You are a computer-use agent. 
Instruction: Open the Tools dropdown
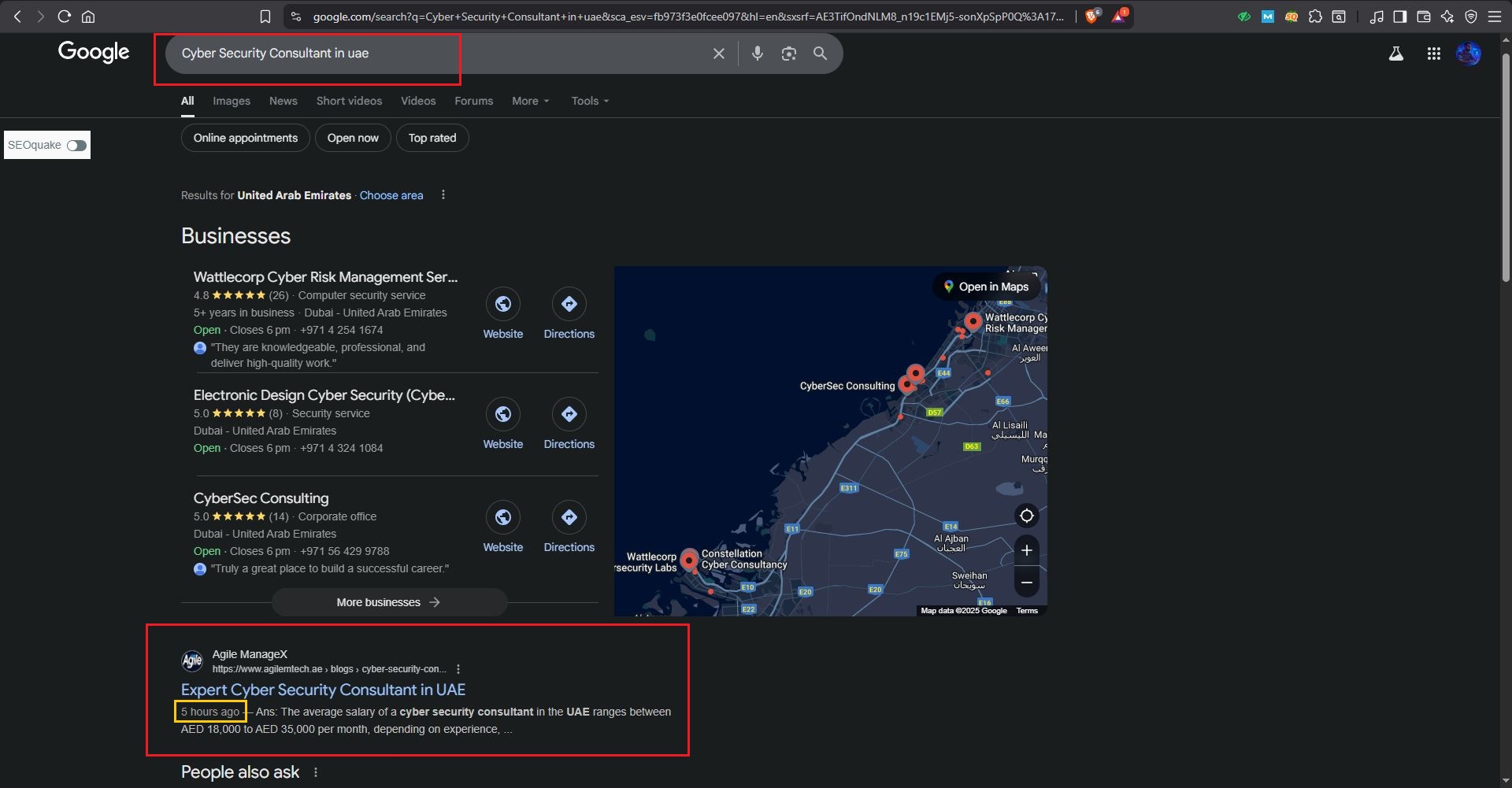[x=590, y=102]
